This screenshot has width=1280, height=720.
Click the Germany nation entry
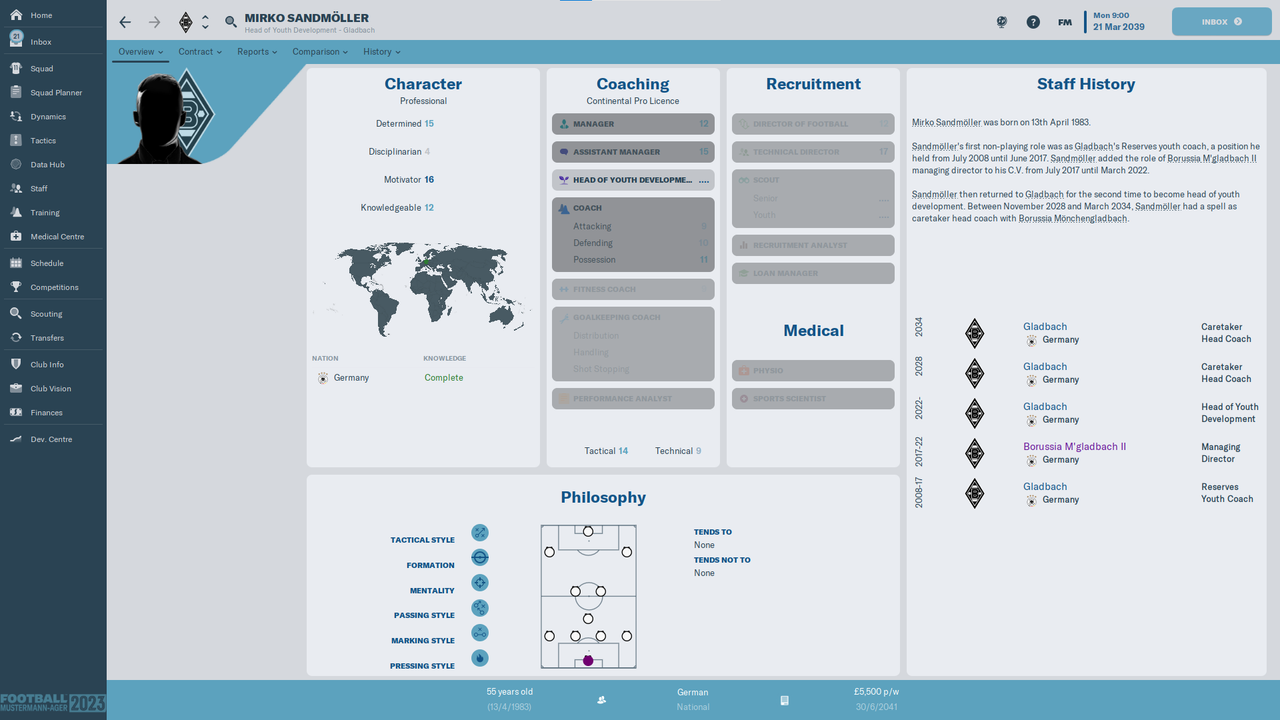(x=343, y=378)
